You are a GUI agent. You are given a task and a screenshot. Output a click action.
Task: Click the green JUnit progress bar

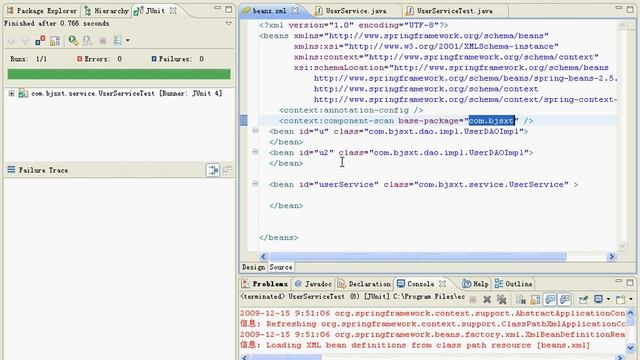119,74
